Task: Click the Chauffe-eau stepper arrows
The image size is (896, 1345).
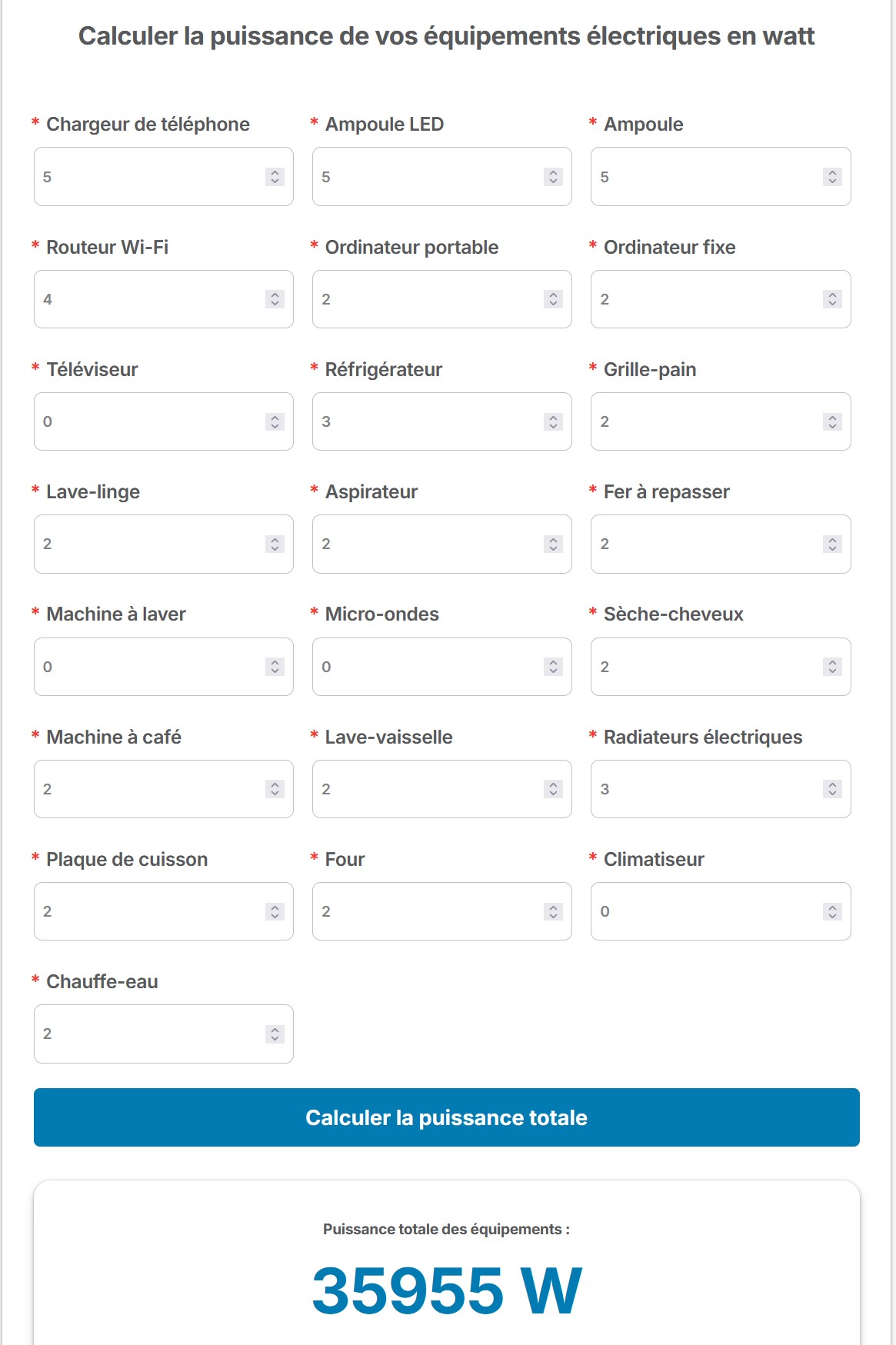Action: point(275,1034)
